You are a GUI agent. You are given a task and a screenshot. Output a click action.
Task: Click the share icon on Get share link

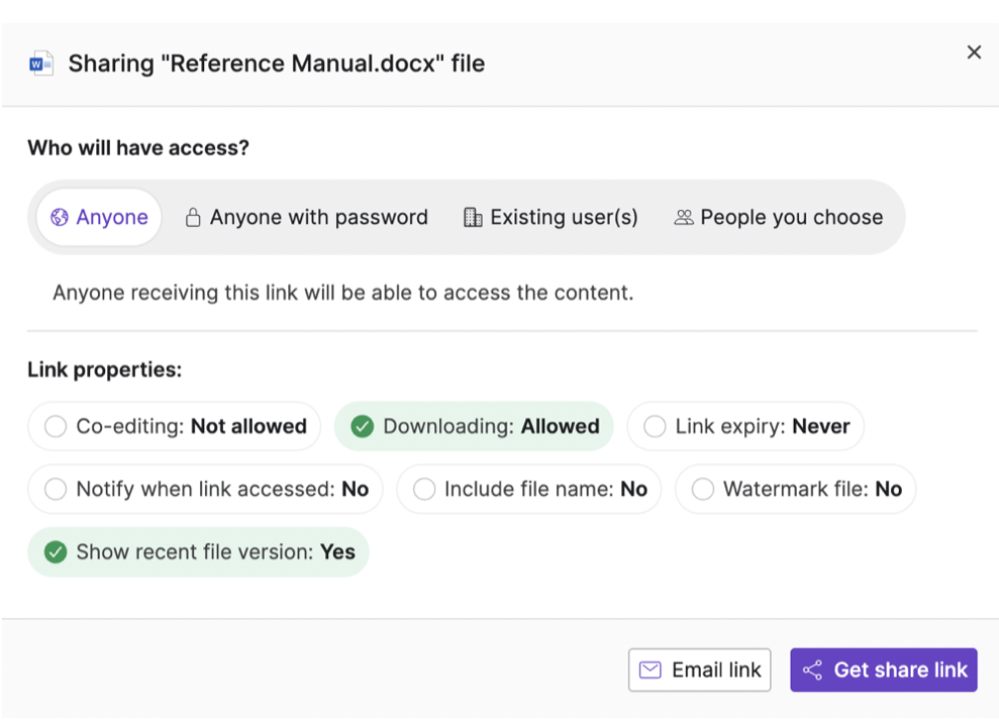813,670
